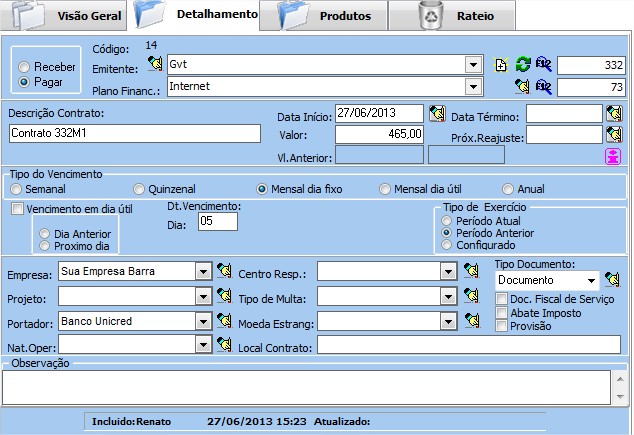Choose the Quinzenal due date type

pyautogui.click(x=139, y=188)
